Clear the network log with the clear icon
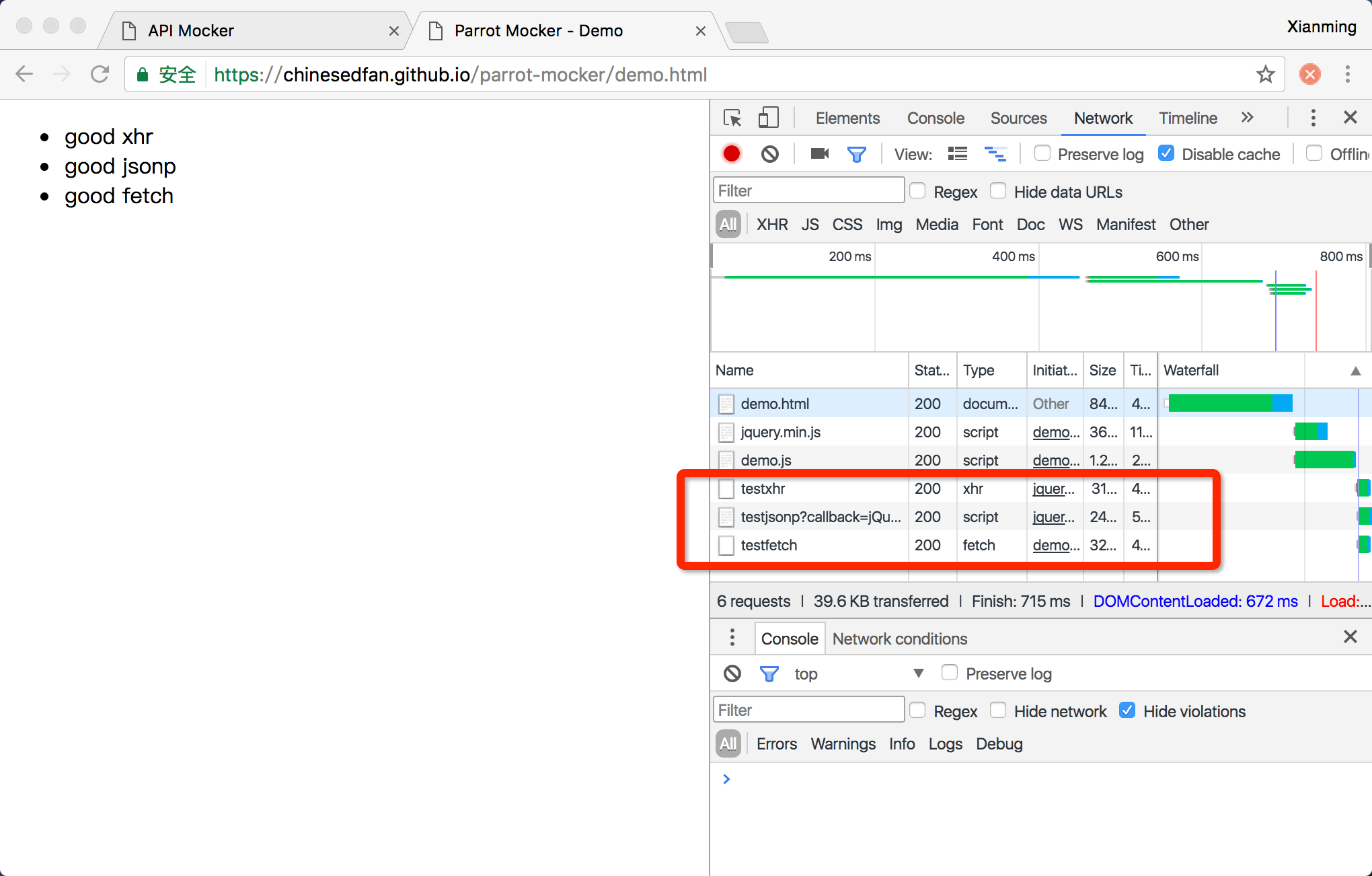 (770, 154)
